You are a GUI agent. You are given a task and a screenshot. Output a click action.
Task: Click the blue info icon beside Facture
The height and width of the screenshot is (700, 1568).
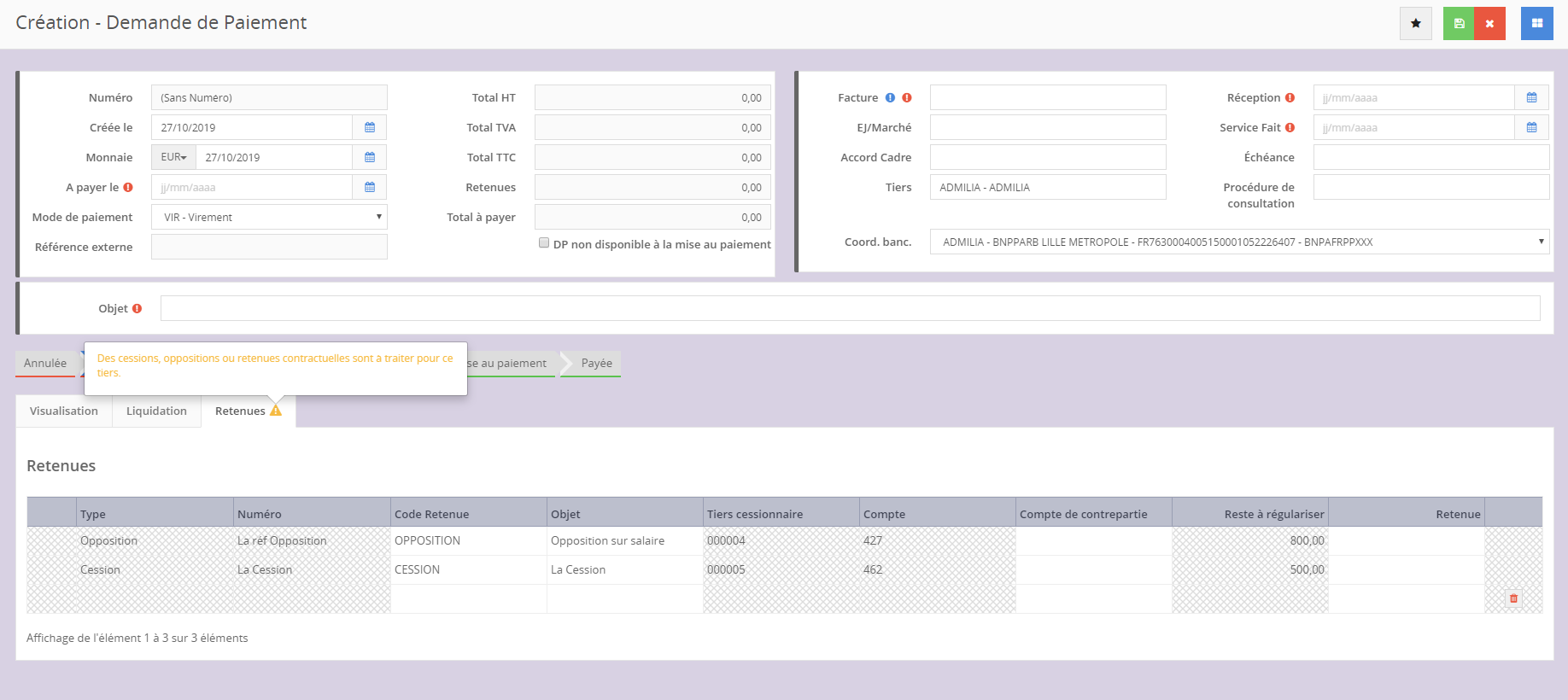(890, 97)
